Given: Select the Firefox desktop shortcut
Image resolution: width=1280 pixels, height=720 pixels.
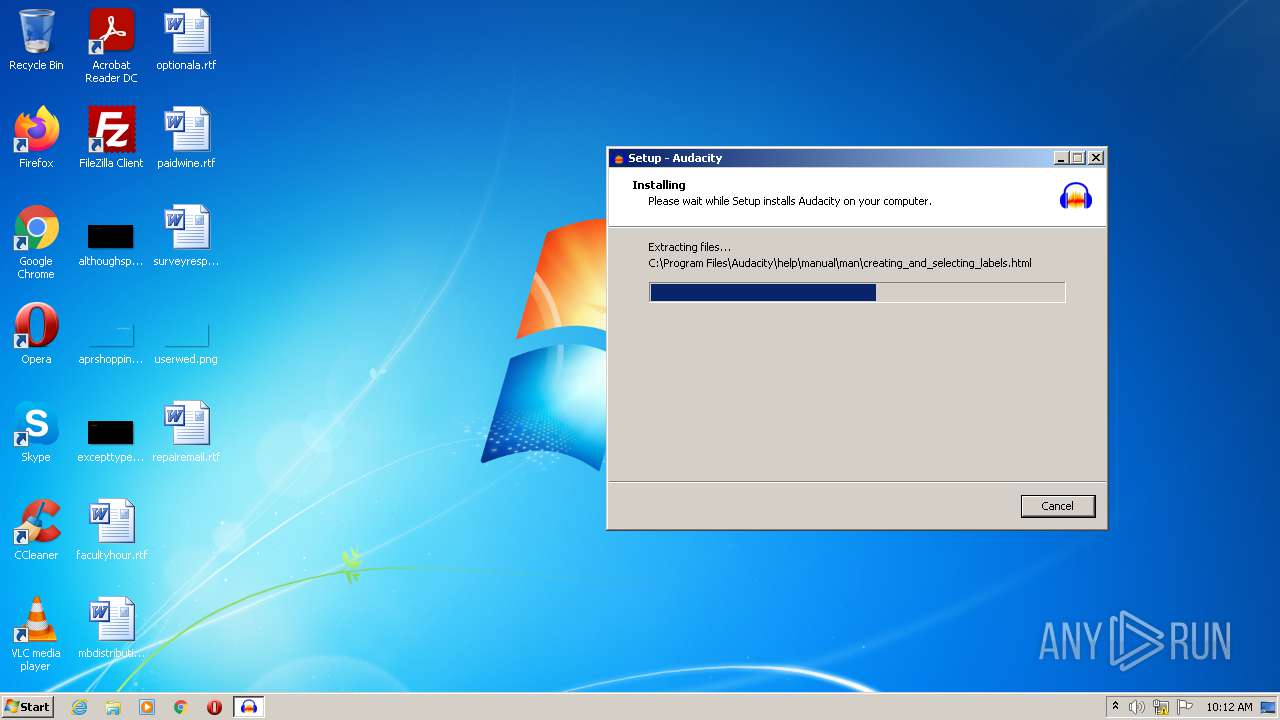Looking at the screenshot, I should 36,137.
